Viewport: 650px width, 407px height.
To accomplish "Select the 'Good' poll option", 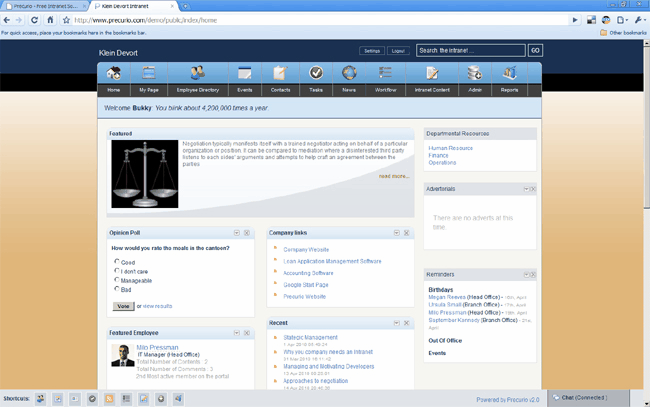I will [x=117, y=262].
